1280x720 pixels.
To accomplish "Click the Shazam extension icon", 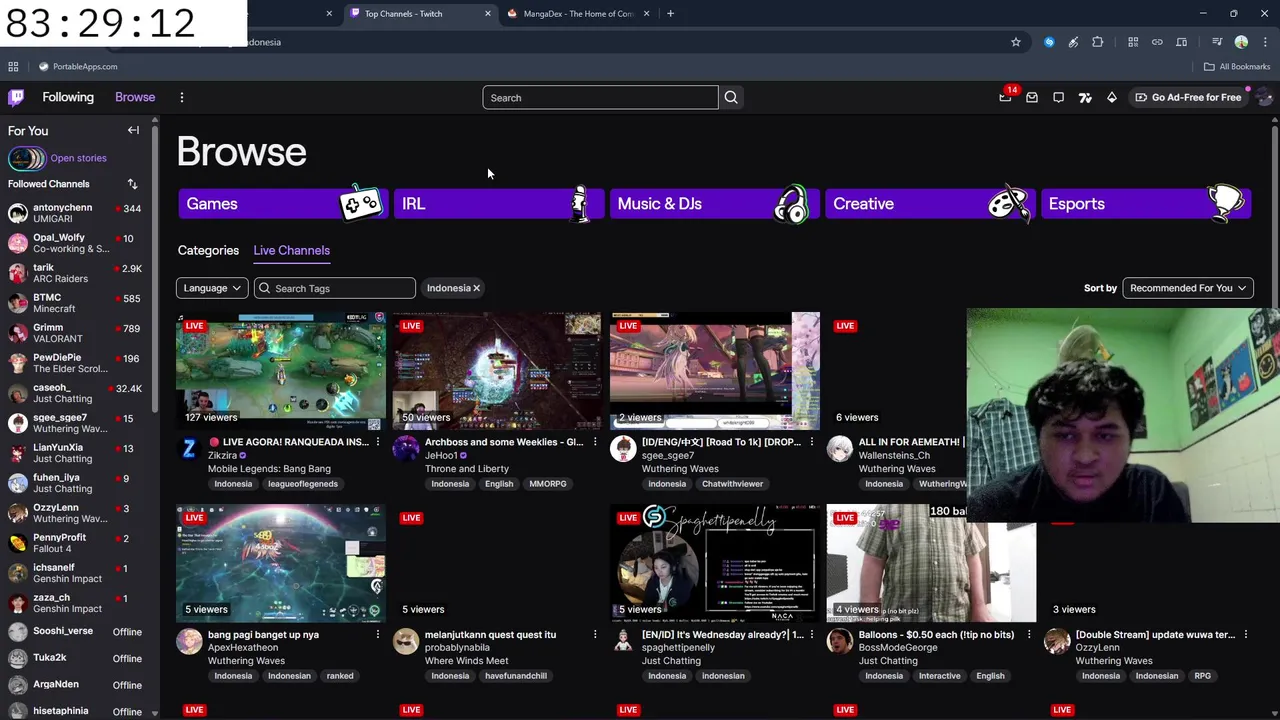I will click(1049, 42).
